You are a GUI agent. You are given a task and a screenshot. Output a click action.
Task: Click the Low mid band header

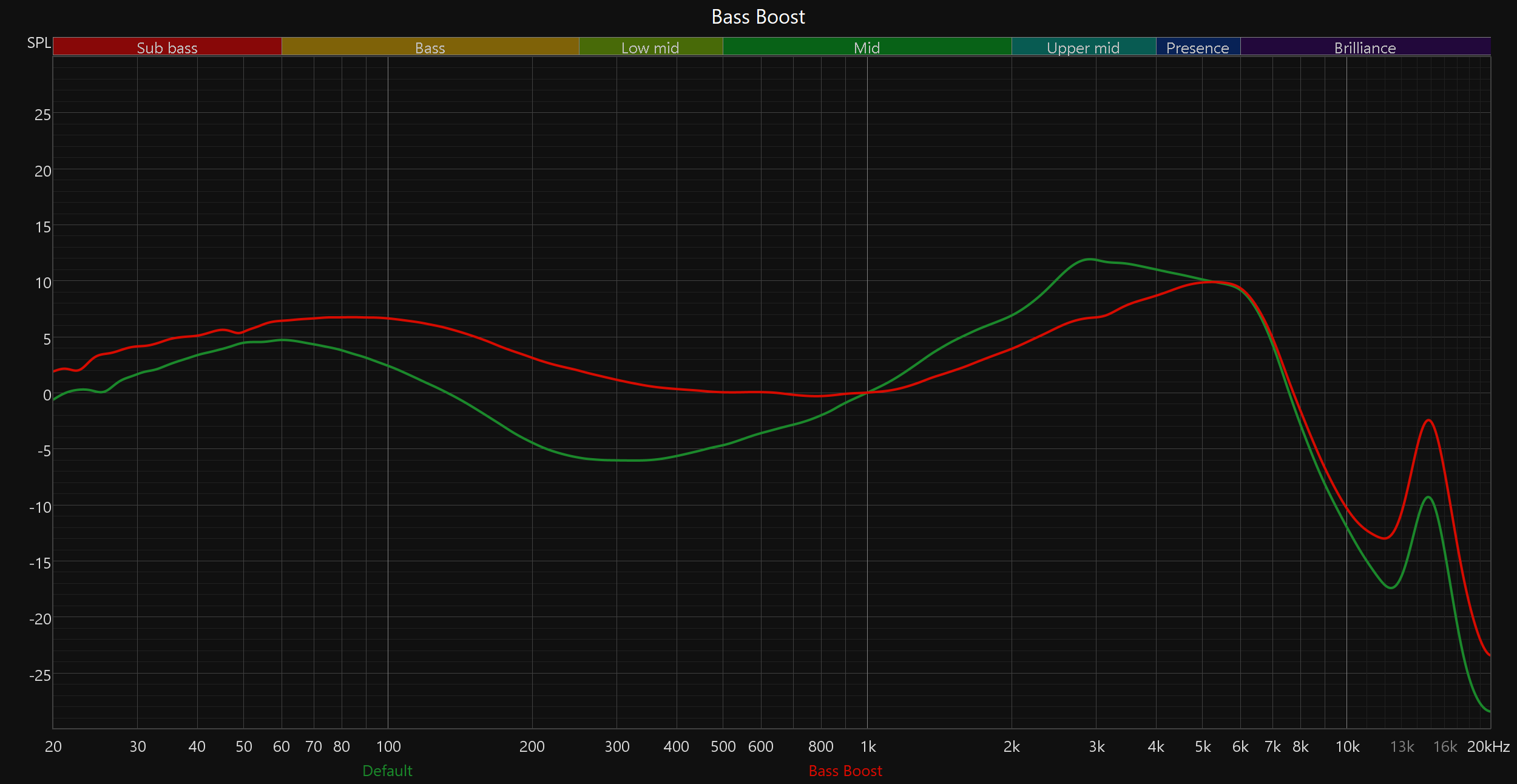650,47
